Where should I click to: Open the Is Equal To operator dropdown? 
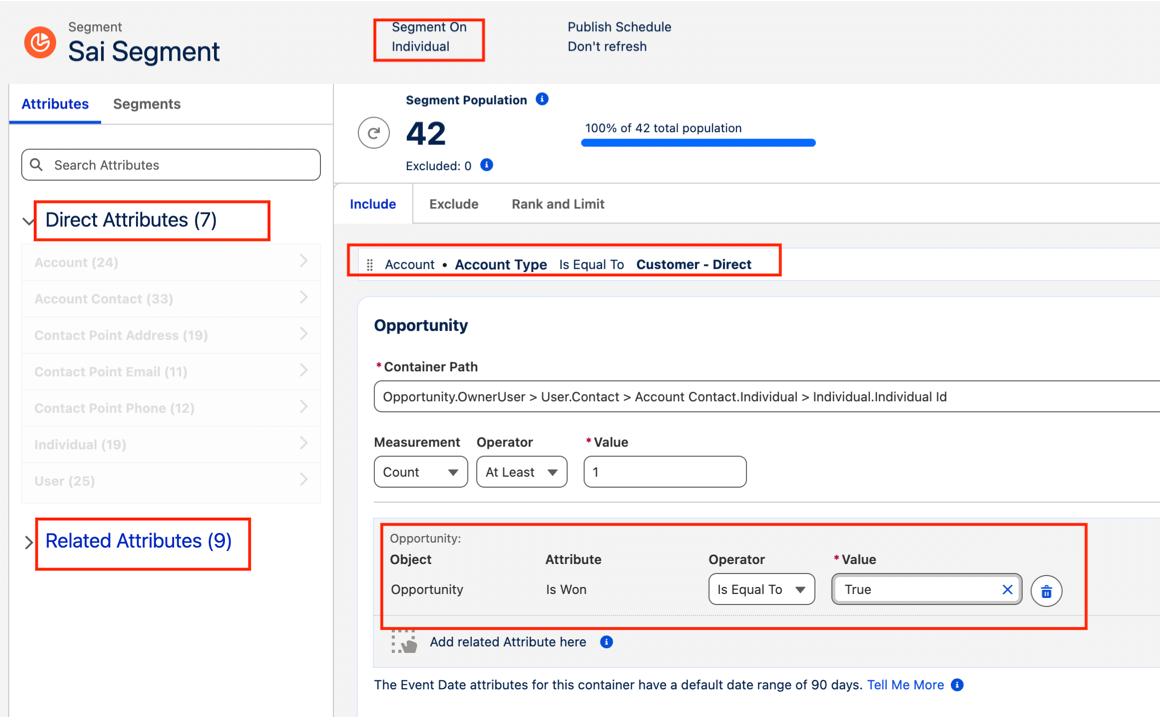pyautogui.click(x=762, y=590)
